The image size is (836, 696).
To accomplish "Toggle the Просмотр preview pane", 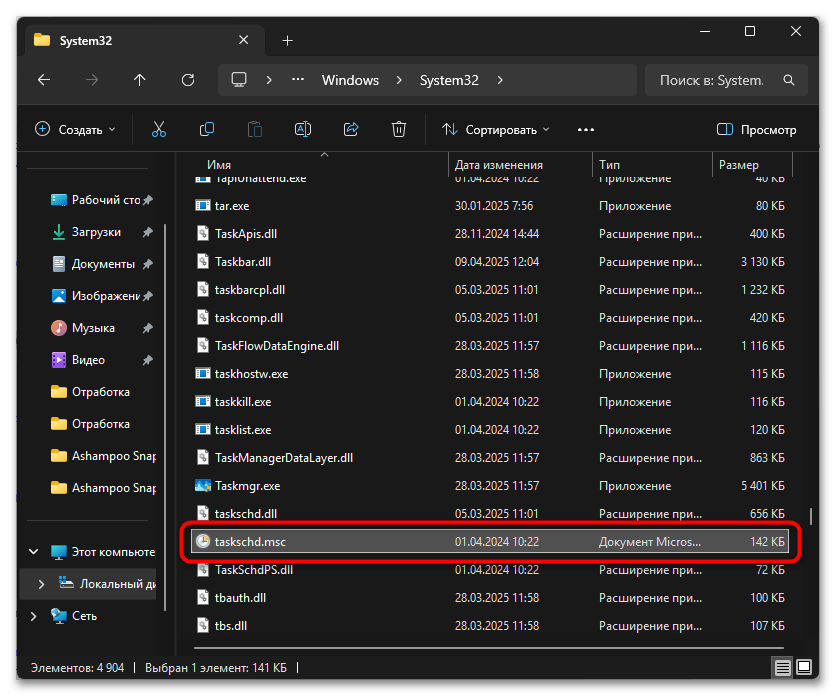I will (x=757, y=130).
